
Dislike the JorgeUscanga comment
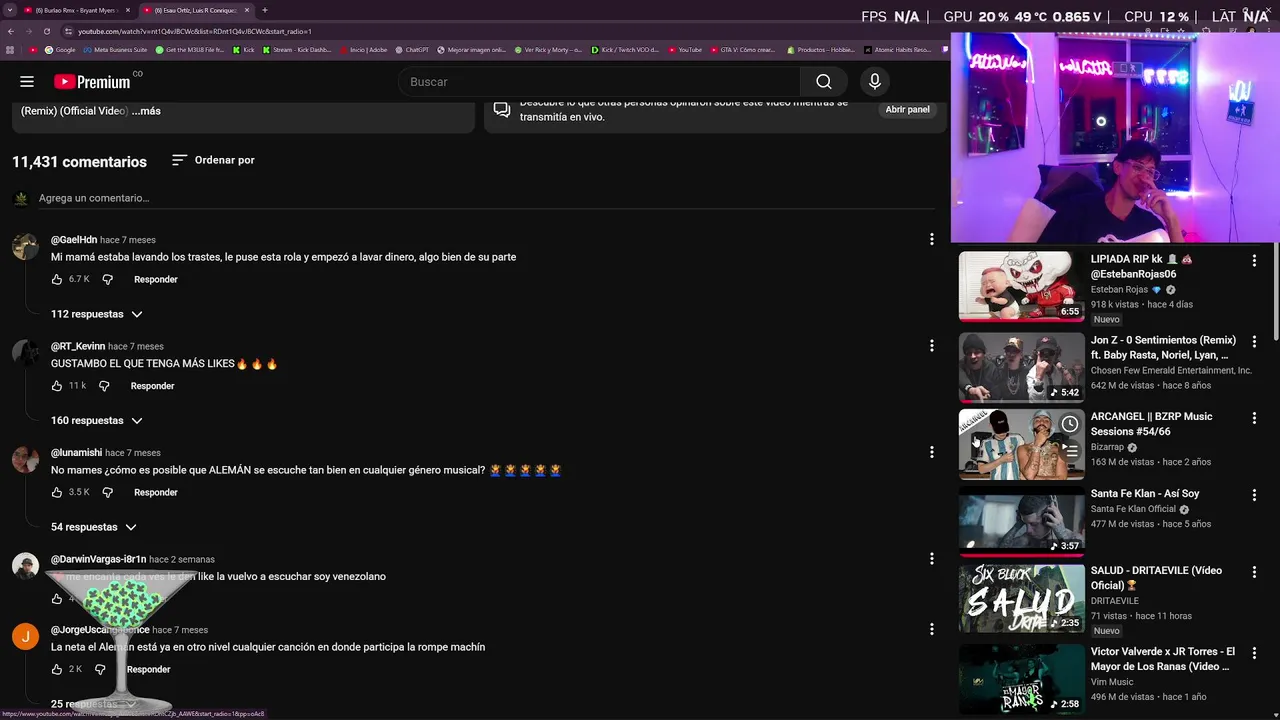[x=100, y=669]
